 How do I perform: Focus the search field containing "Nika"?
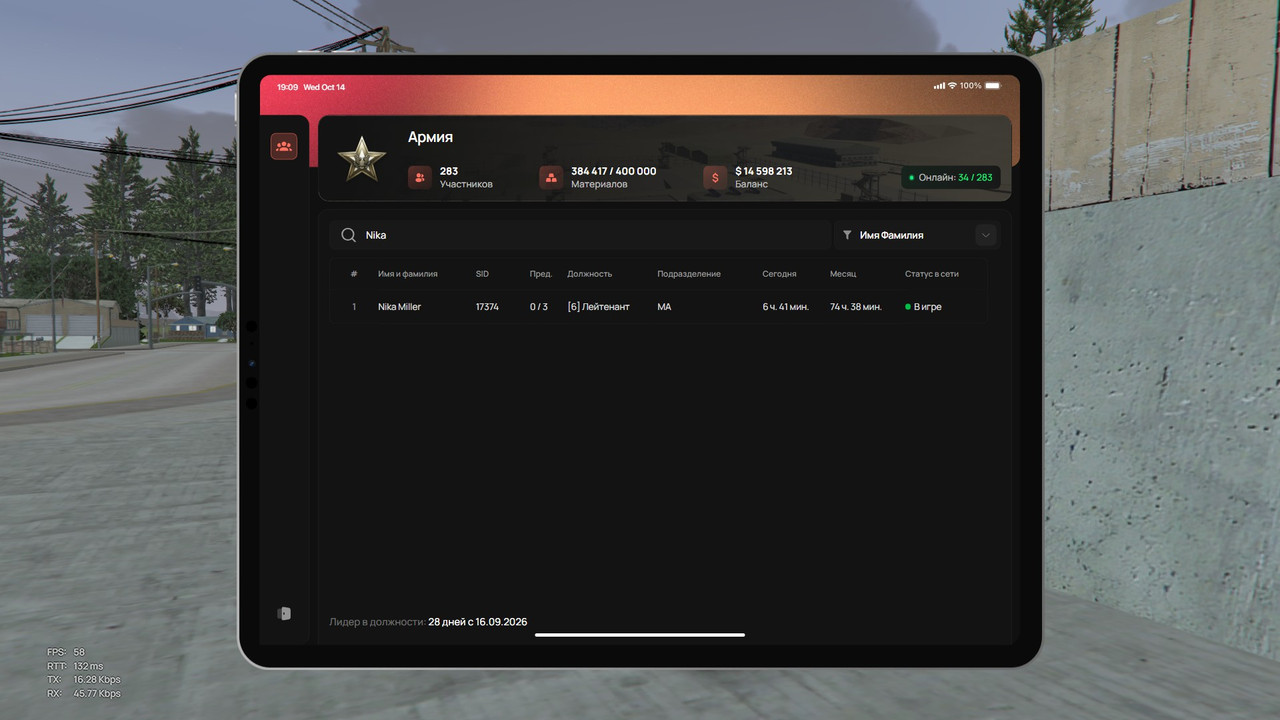point(580,235)
